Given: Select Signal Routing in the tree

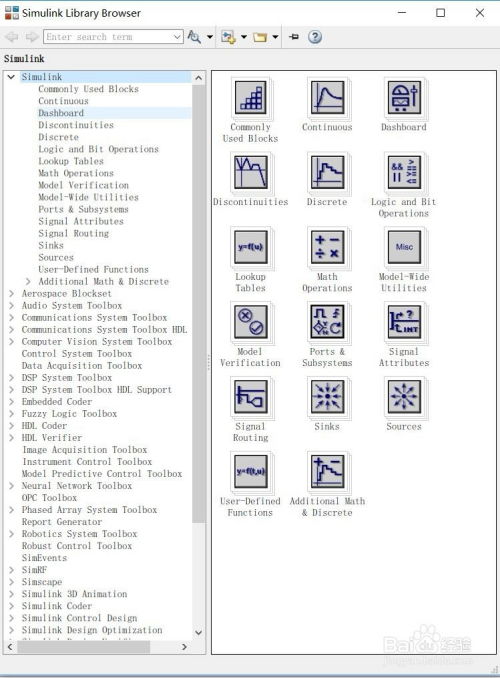Looking at the screenshot, I should [74, 233].
